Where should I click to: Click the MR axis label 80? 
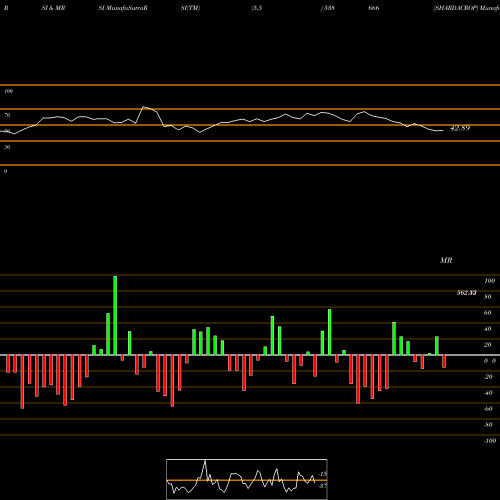click(488, 297)
